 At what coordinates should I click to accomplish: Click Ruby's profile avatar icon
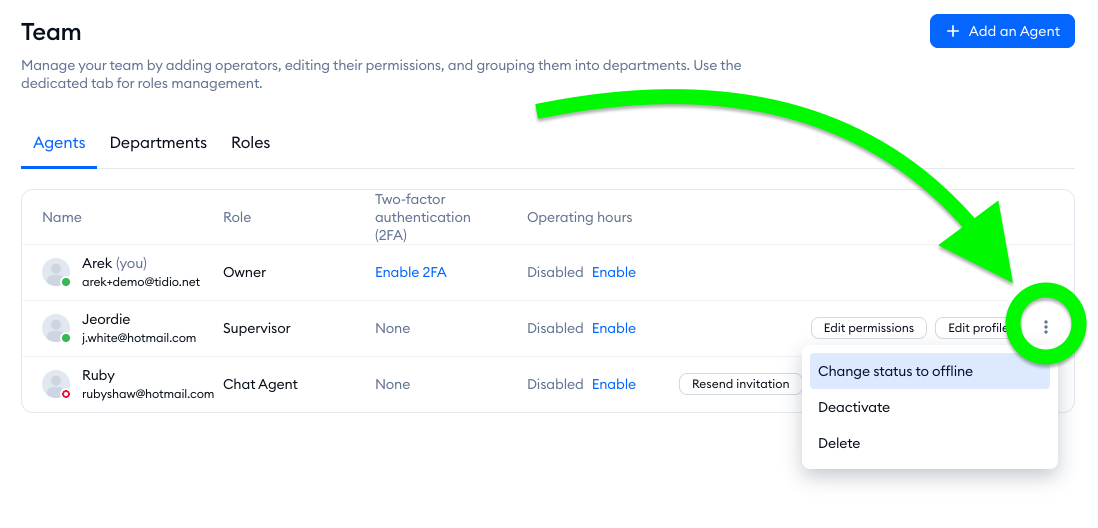(56, 384)
